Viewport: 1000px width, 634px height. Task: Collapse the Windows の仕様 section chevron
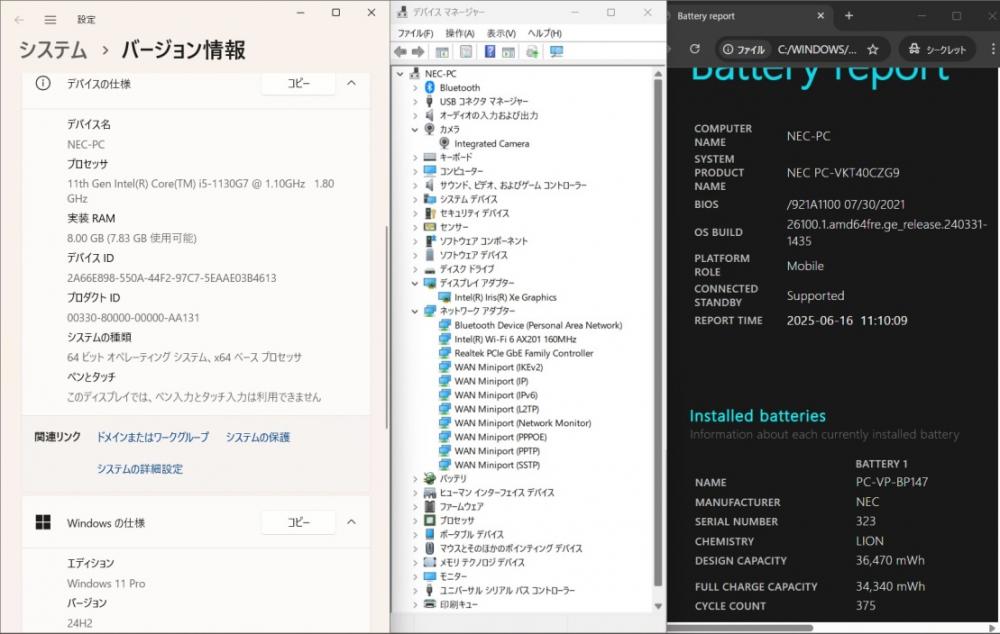351,522
